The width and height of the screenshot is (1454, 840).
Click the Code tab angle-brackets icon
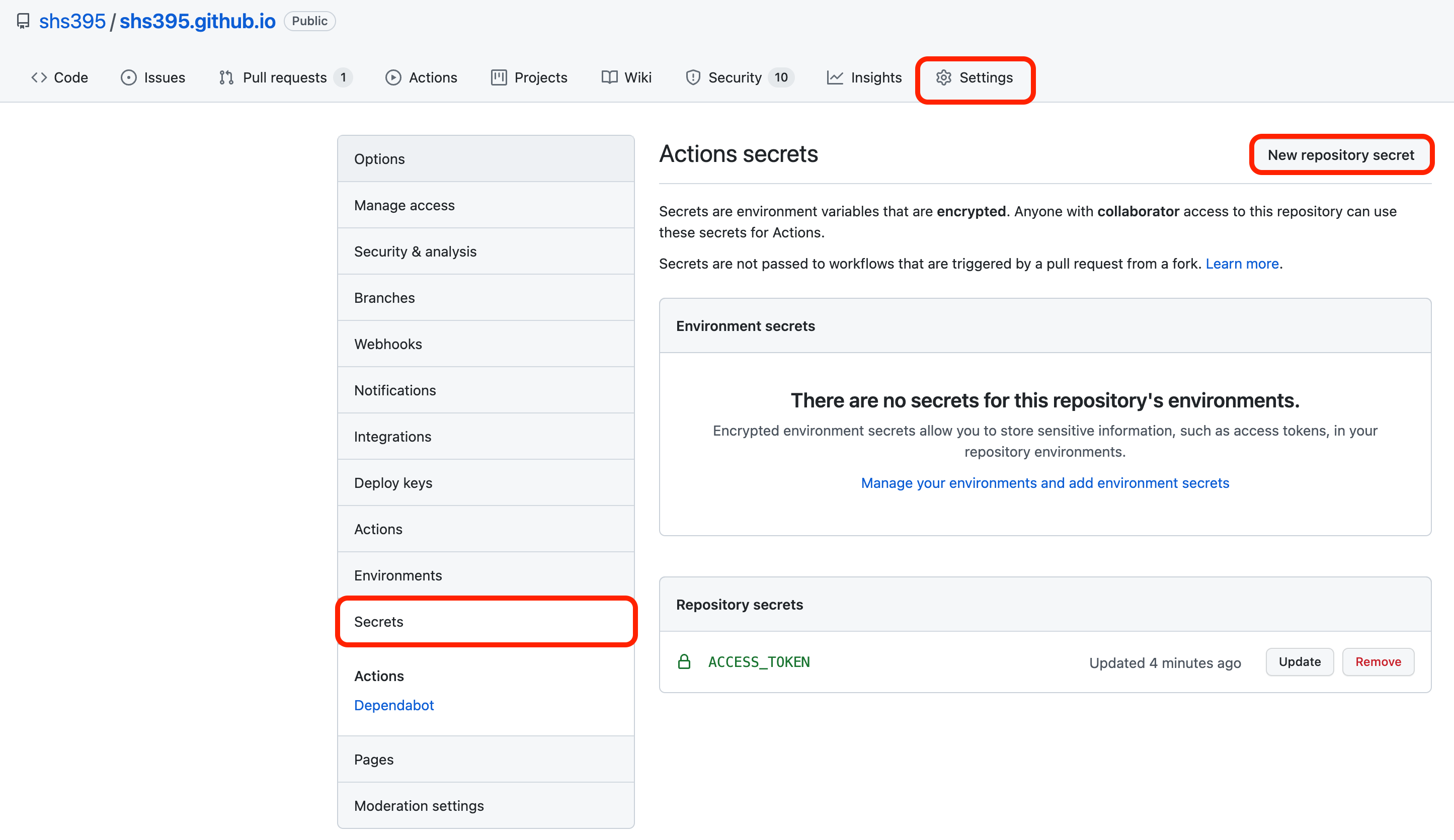(x=39, y=77)
